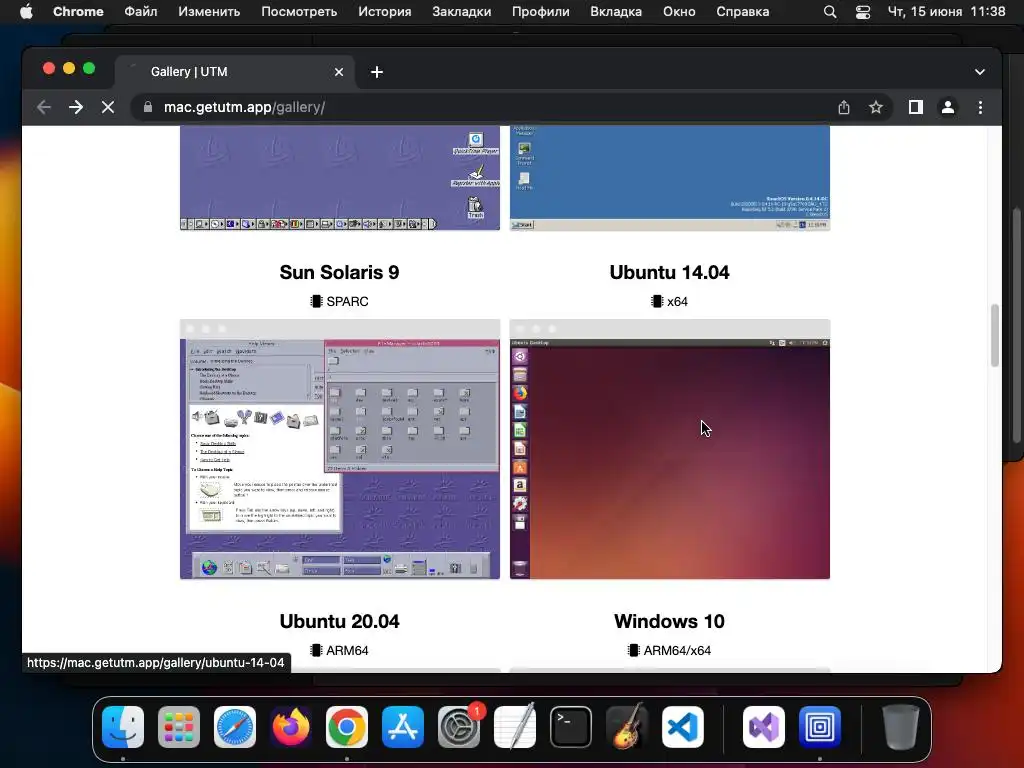The height and width of the screenshot is (768, 1024).
Task: Click the Chrome forward arrow
Action: (76, 107)
